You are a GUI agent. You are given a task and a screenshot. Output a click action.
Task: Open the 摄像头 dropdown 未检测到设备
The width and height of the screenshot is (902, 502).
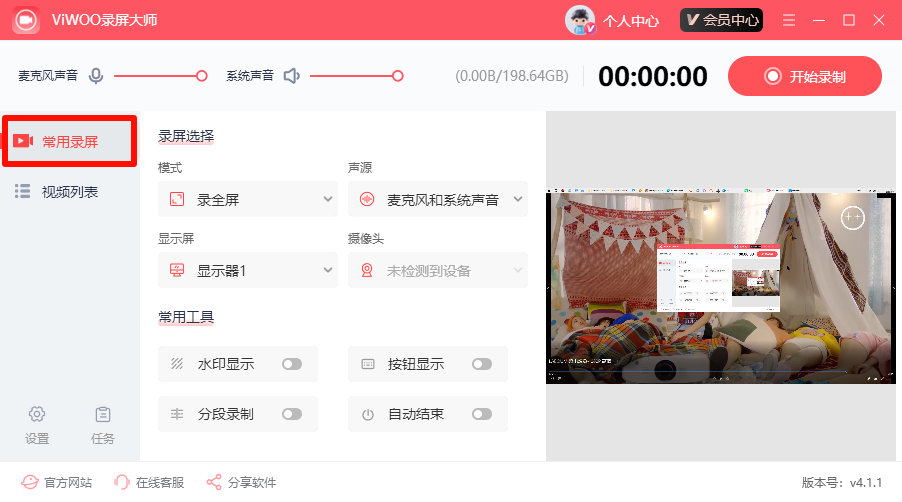(x=438, y=270)
